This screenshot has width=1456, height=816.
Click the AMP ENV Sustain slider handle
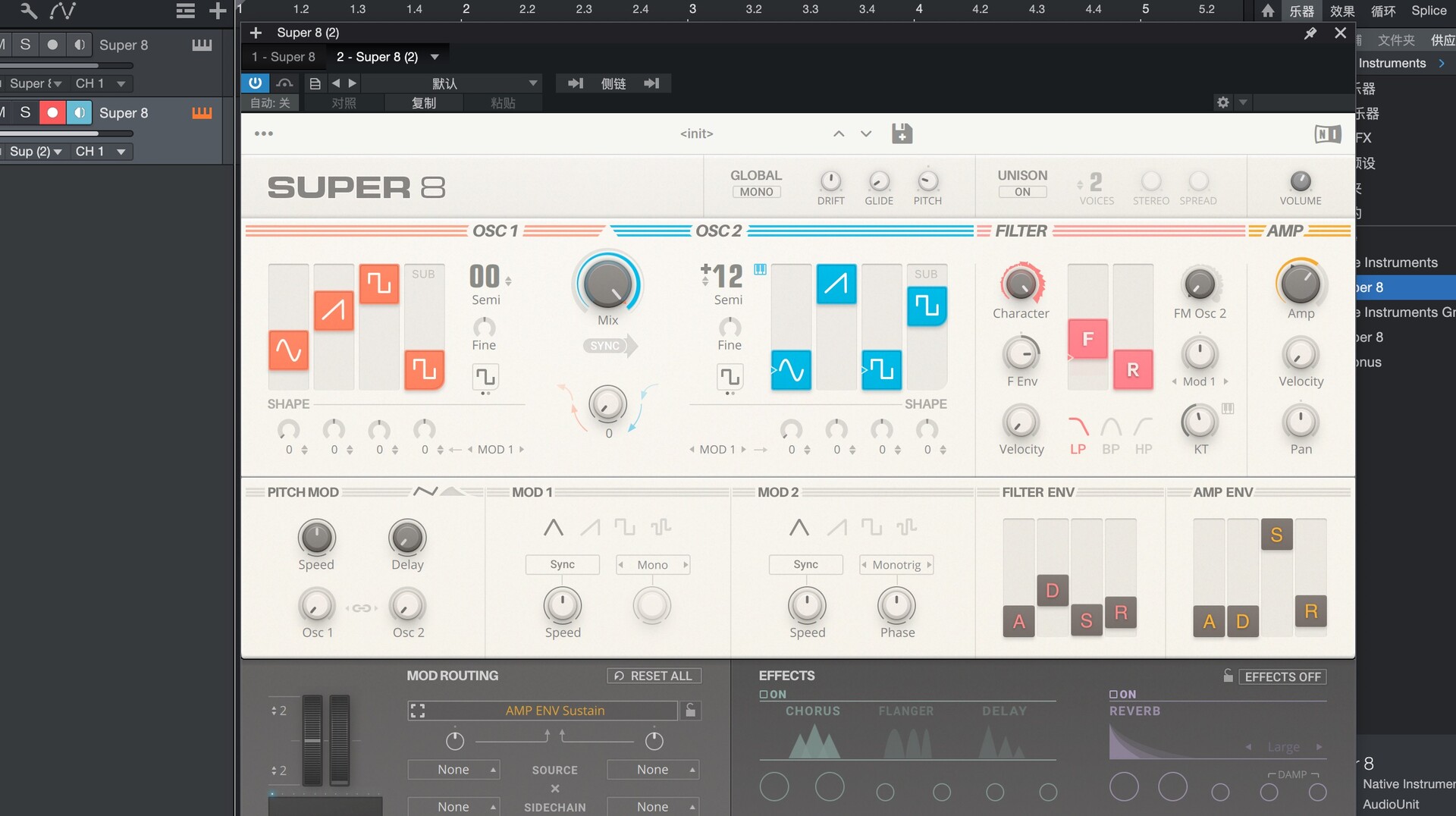pyautogui.click(x=1276, y=535)
